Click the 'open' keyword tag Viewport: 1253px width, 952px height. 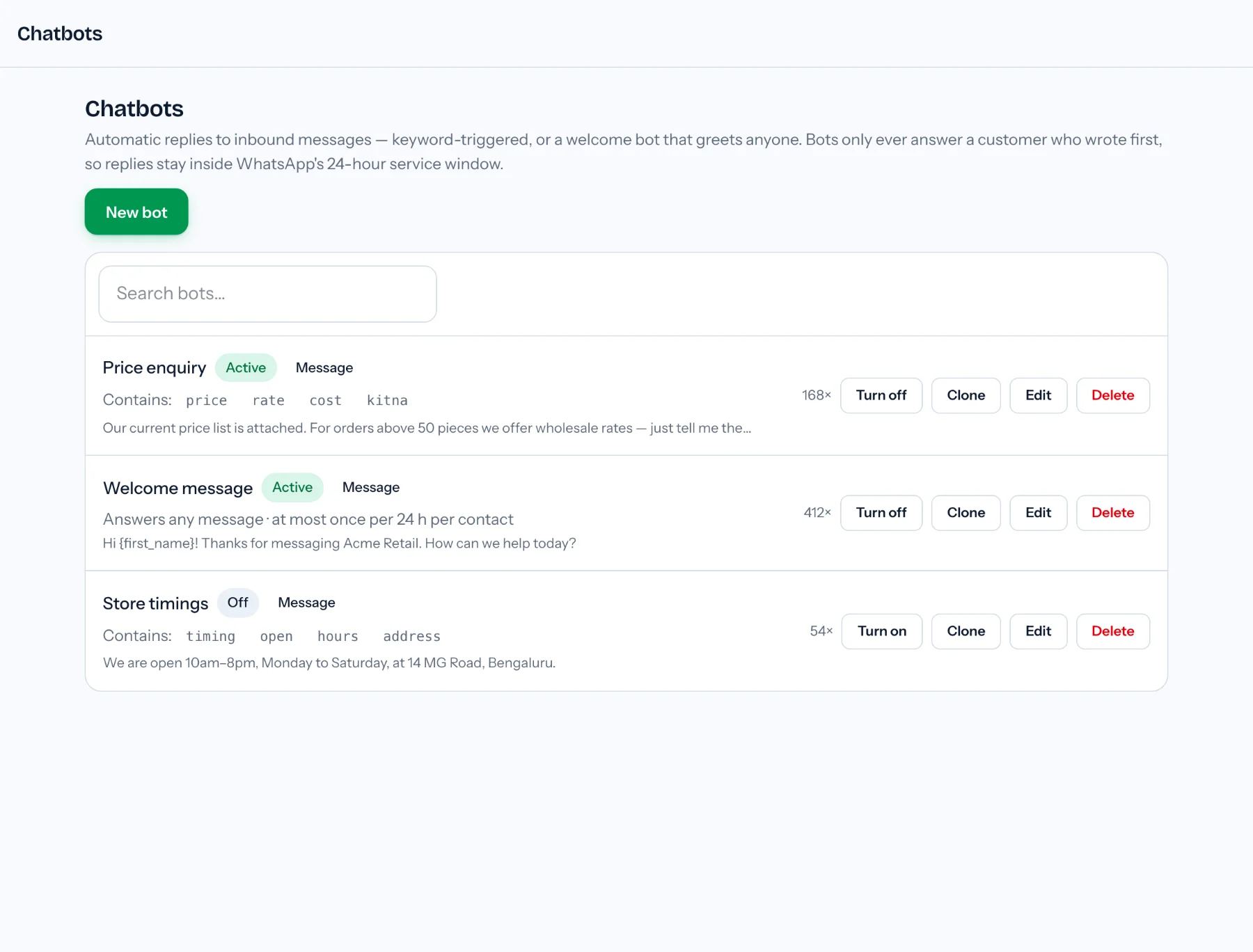(x=276, y=636)
